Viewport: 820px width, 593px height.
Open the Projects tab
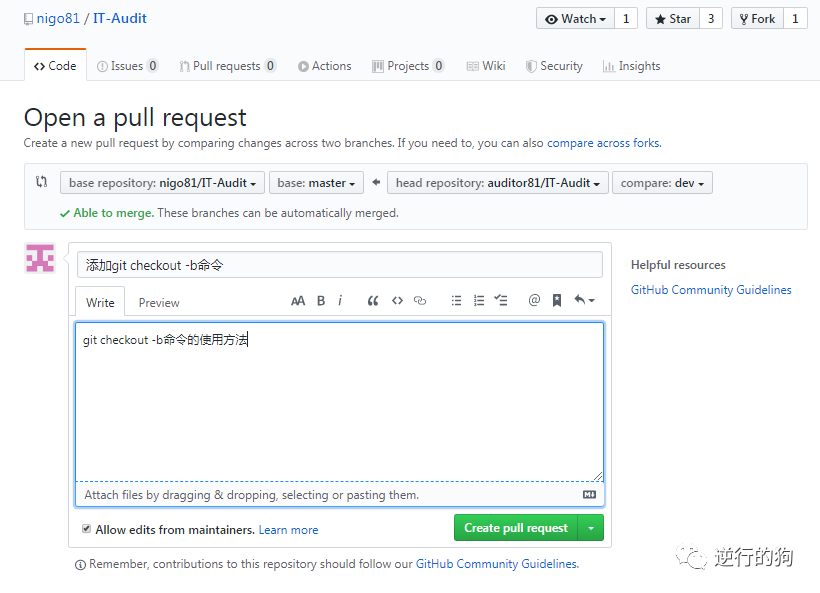[x=408, y=66]
